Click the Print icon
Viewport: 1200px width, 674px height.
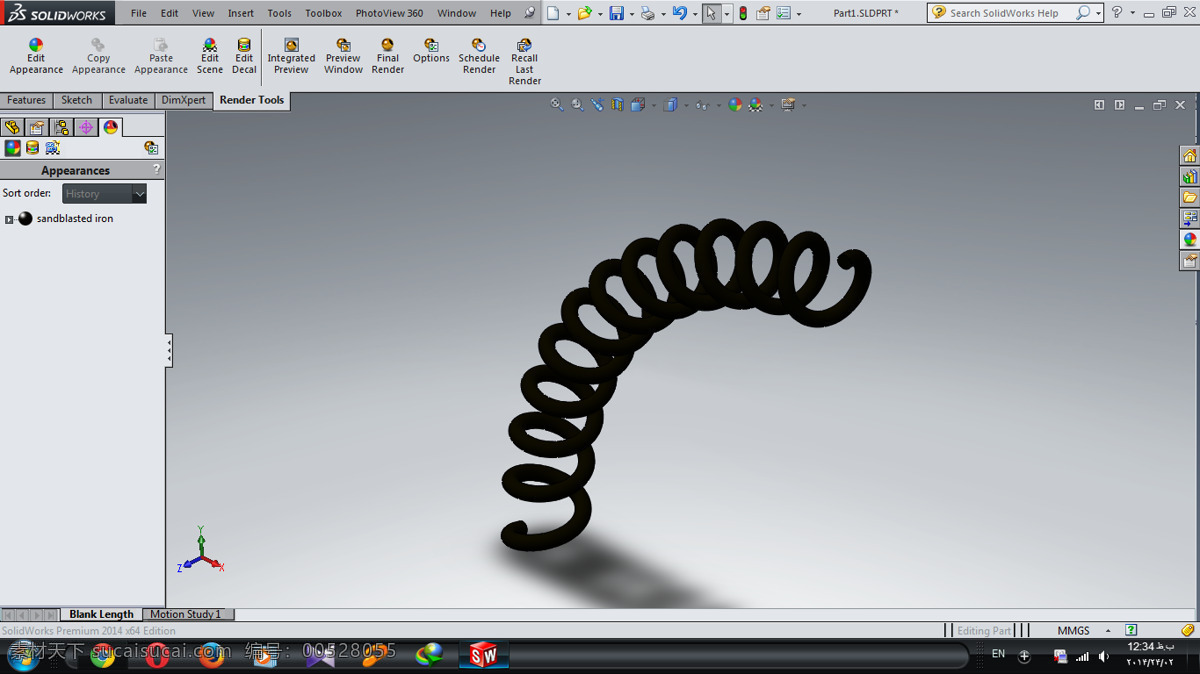(x=648, y=13)
